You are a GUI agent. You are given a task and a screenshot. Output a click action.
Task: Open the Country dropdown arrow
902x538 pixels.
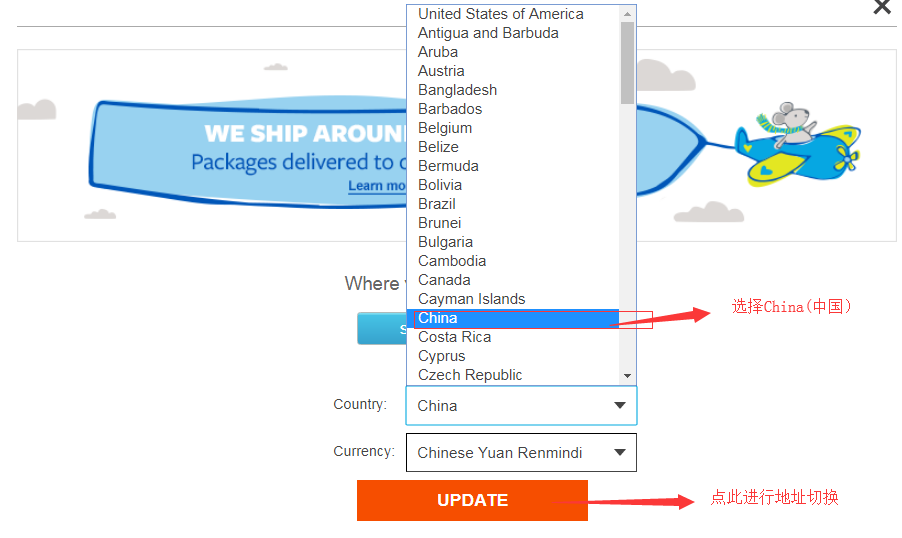620,406
